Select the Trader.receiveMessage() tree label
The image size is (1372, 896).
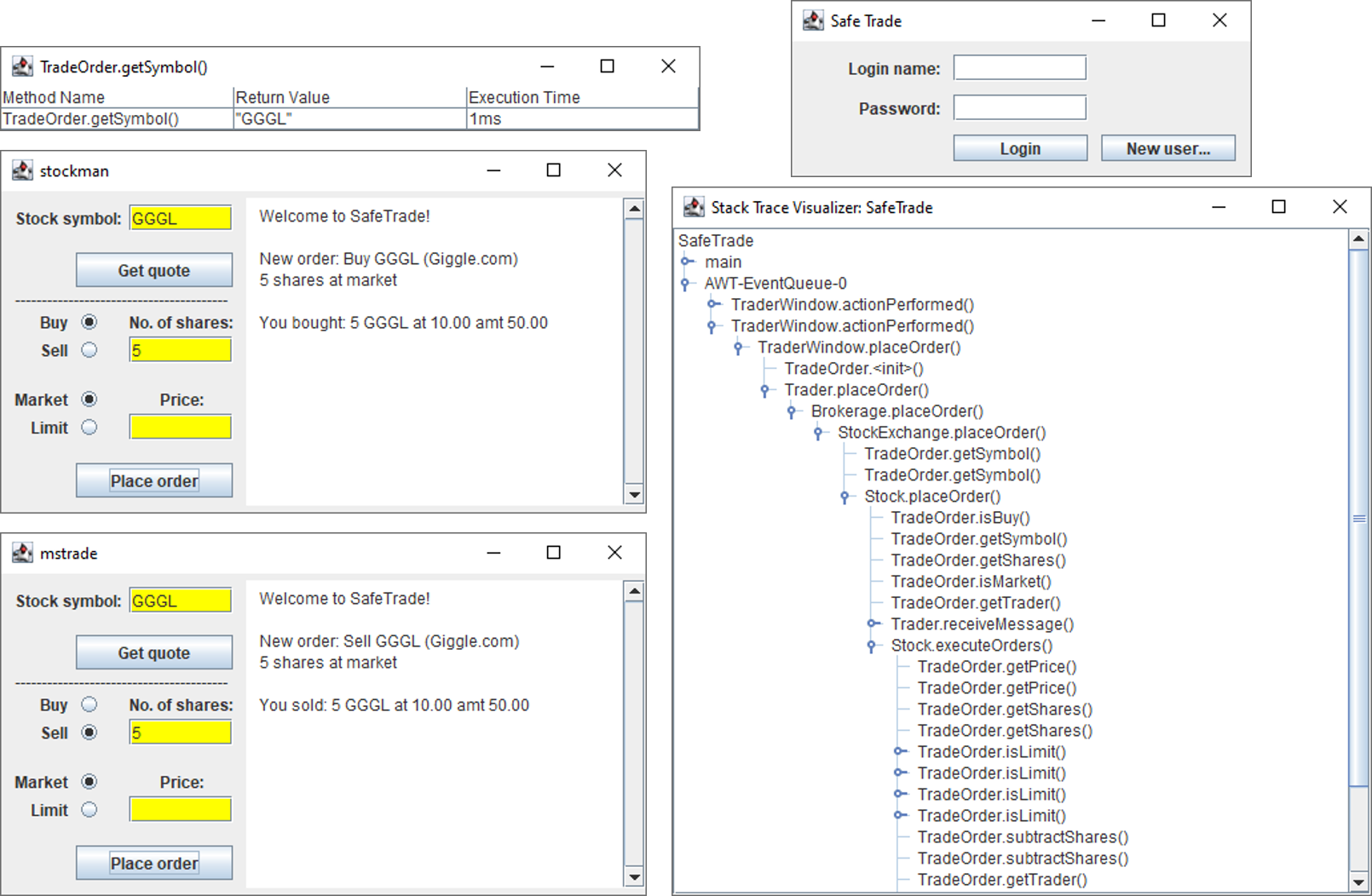[x=983, y=624]
